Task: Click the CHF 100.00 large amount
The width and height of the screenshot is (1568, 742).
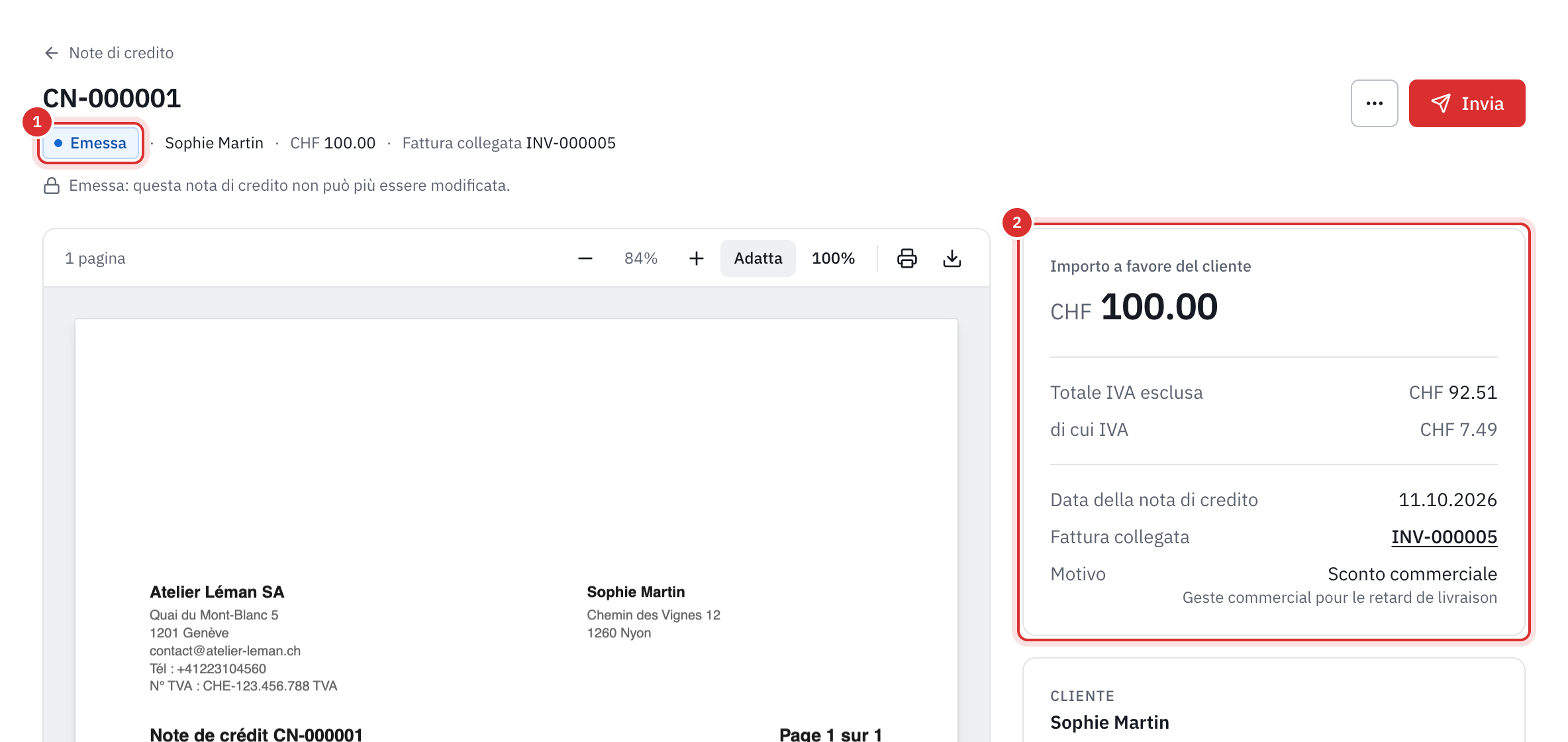Action: 1134,307
